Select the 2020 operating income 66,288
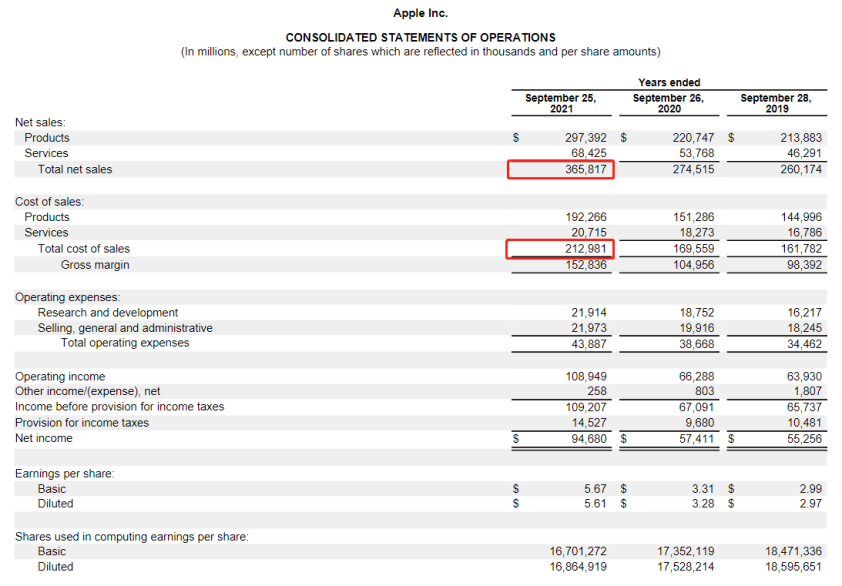This screenshot has height=586, width=842. 696,377
